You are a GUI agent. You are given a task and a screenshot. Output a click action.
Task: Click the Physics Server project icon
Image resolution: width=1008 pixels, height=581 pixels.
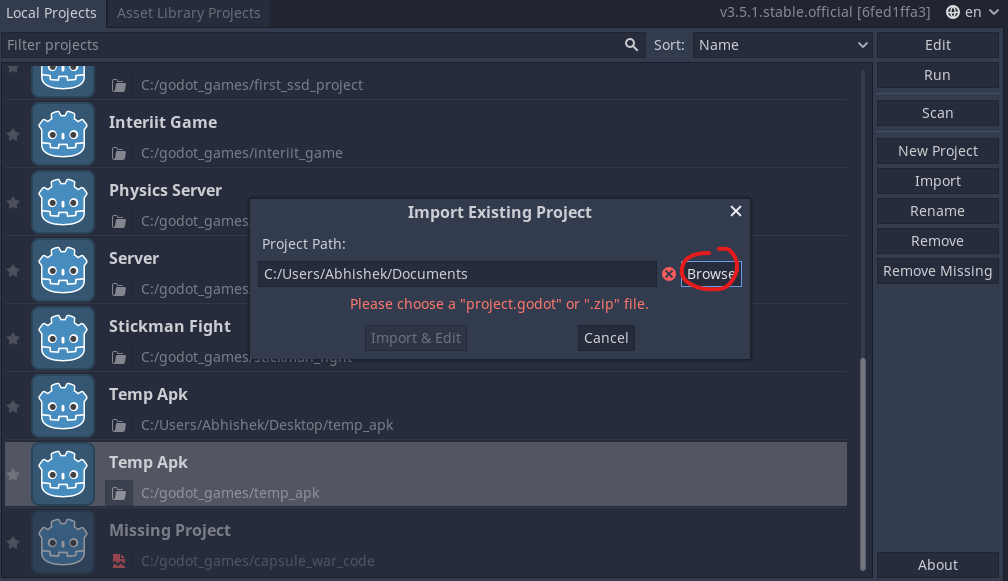[63, 203]
